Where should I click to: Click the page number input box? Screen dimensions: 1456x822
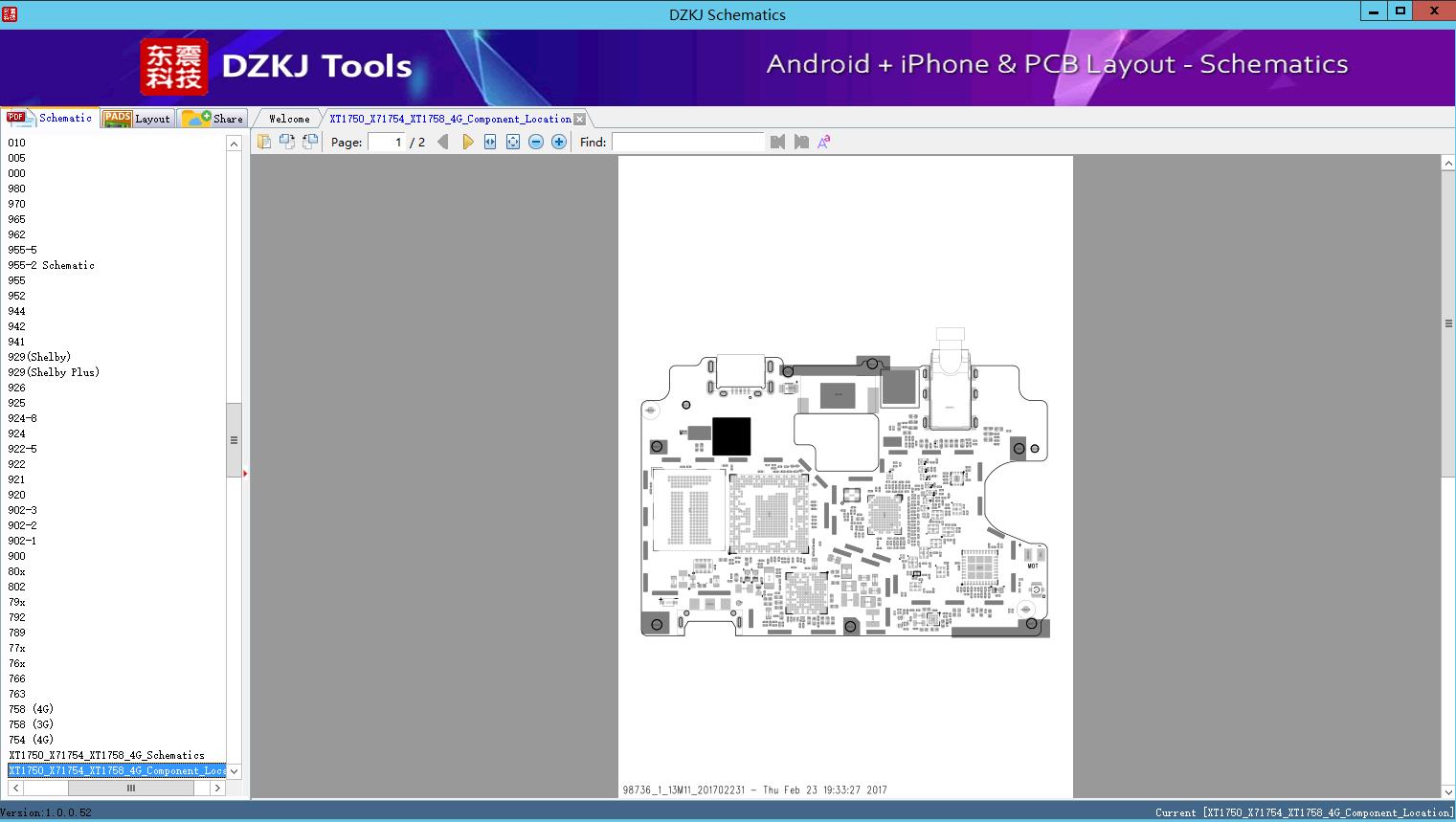tap(387, 142)
